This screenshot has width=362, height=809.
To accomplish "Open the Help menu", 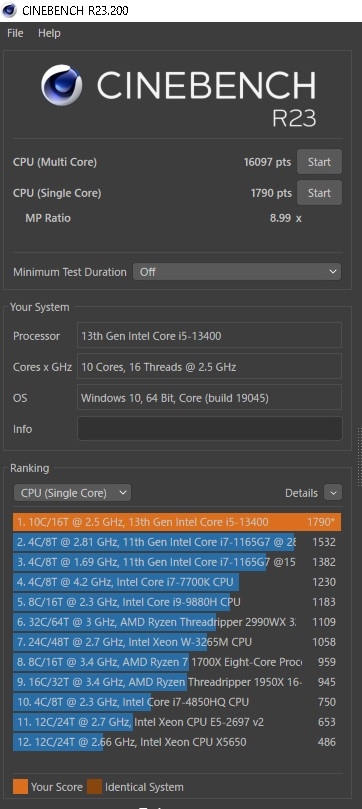I will 49,33.
